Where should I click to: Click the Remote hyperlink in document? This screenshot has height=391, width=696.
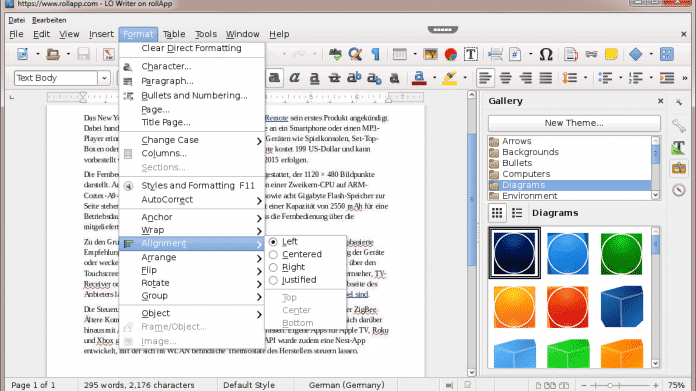(x=277, y=118)
